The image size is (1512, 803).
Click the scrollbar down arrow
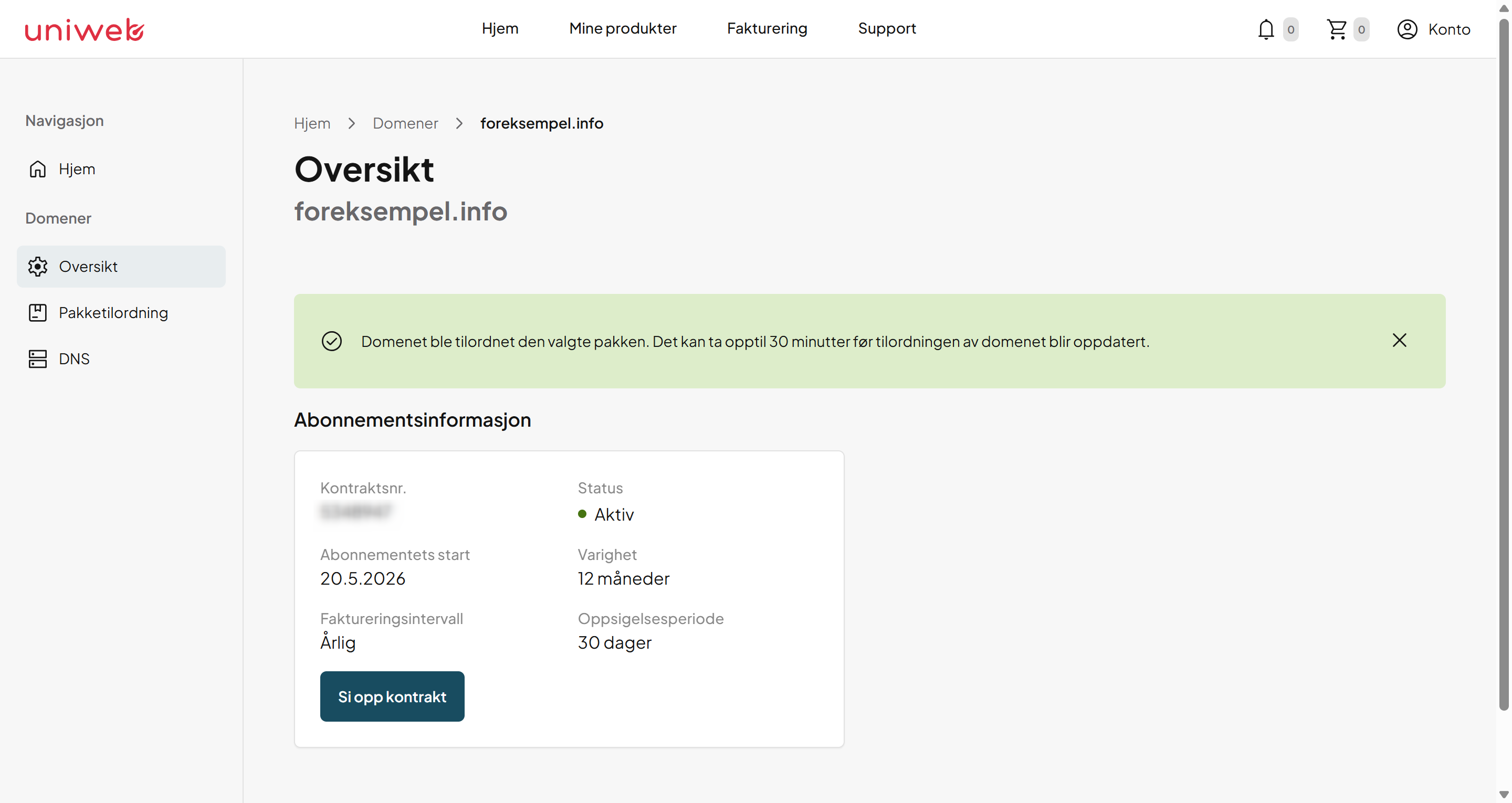(x=1504, y=794)
